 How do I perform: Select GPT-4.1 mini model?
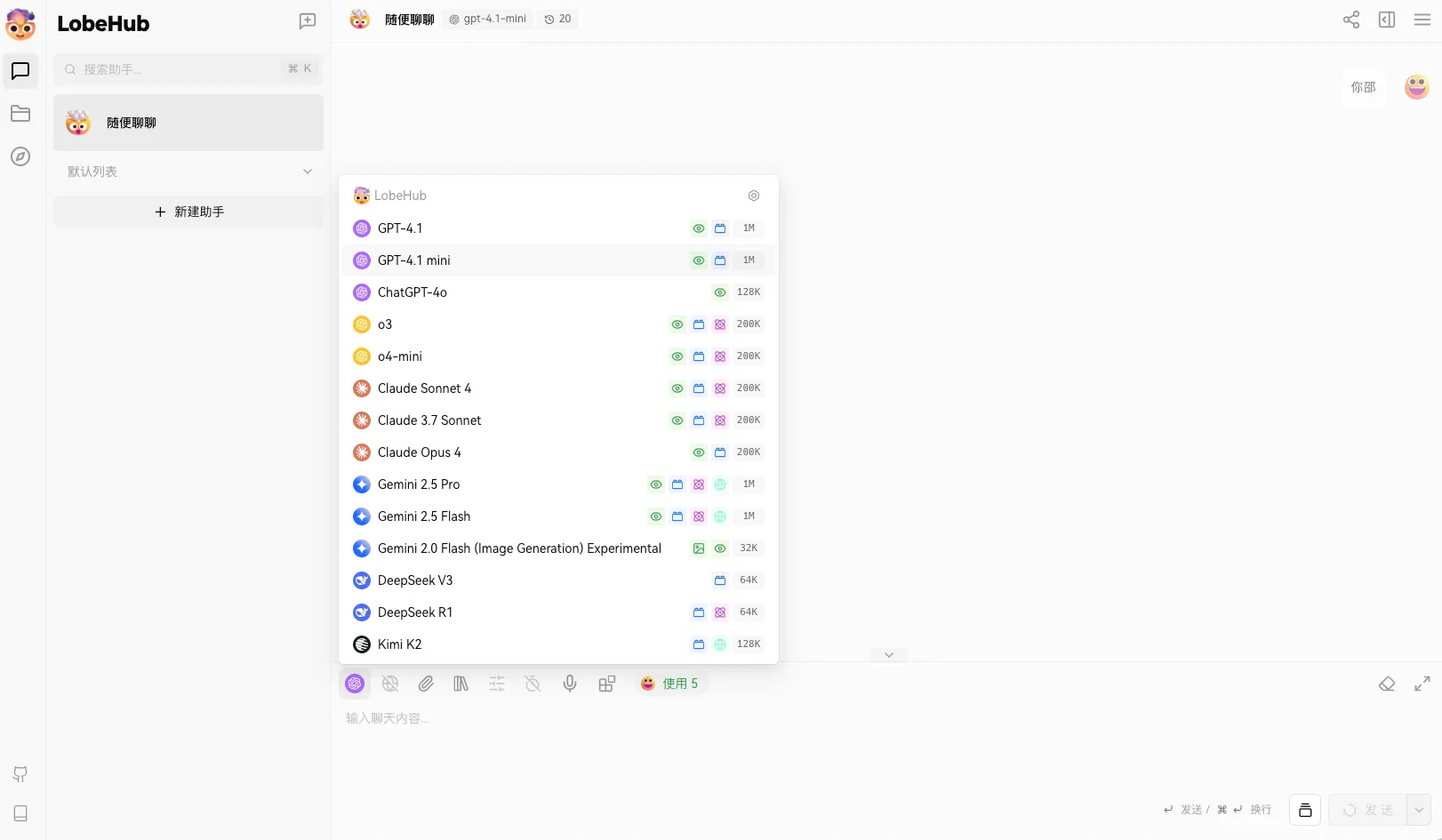tap(558, 260)
